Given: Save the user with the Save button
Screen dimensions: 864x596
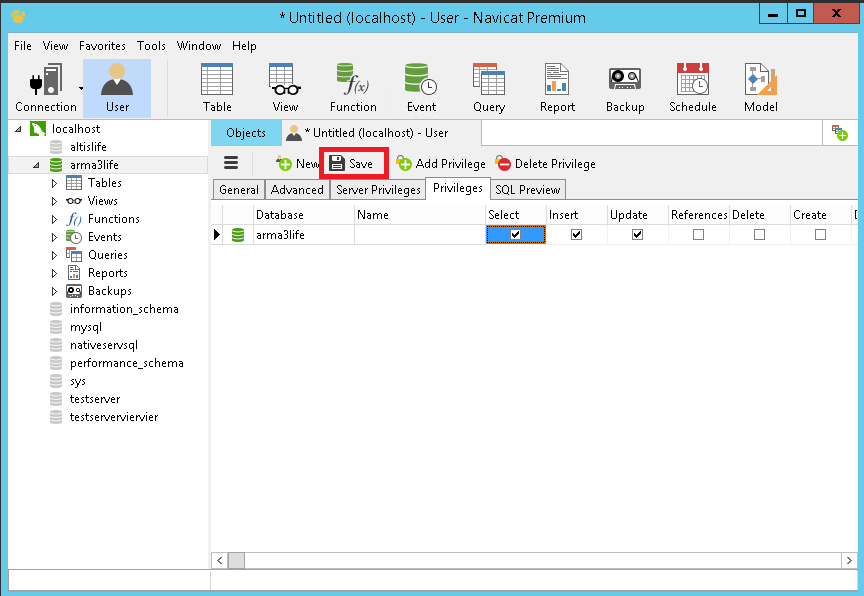Looking at the screenshot, I should 354,164.
